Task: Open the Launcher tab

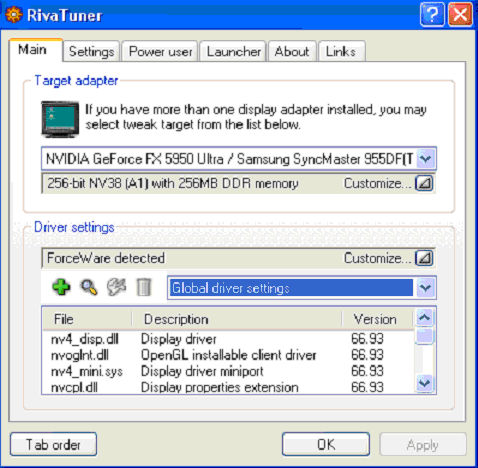Action: pos(233,51)
